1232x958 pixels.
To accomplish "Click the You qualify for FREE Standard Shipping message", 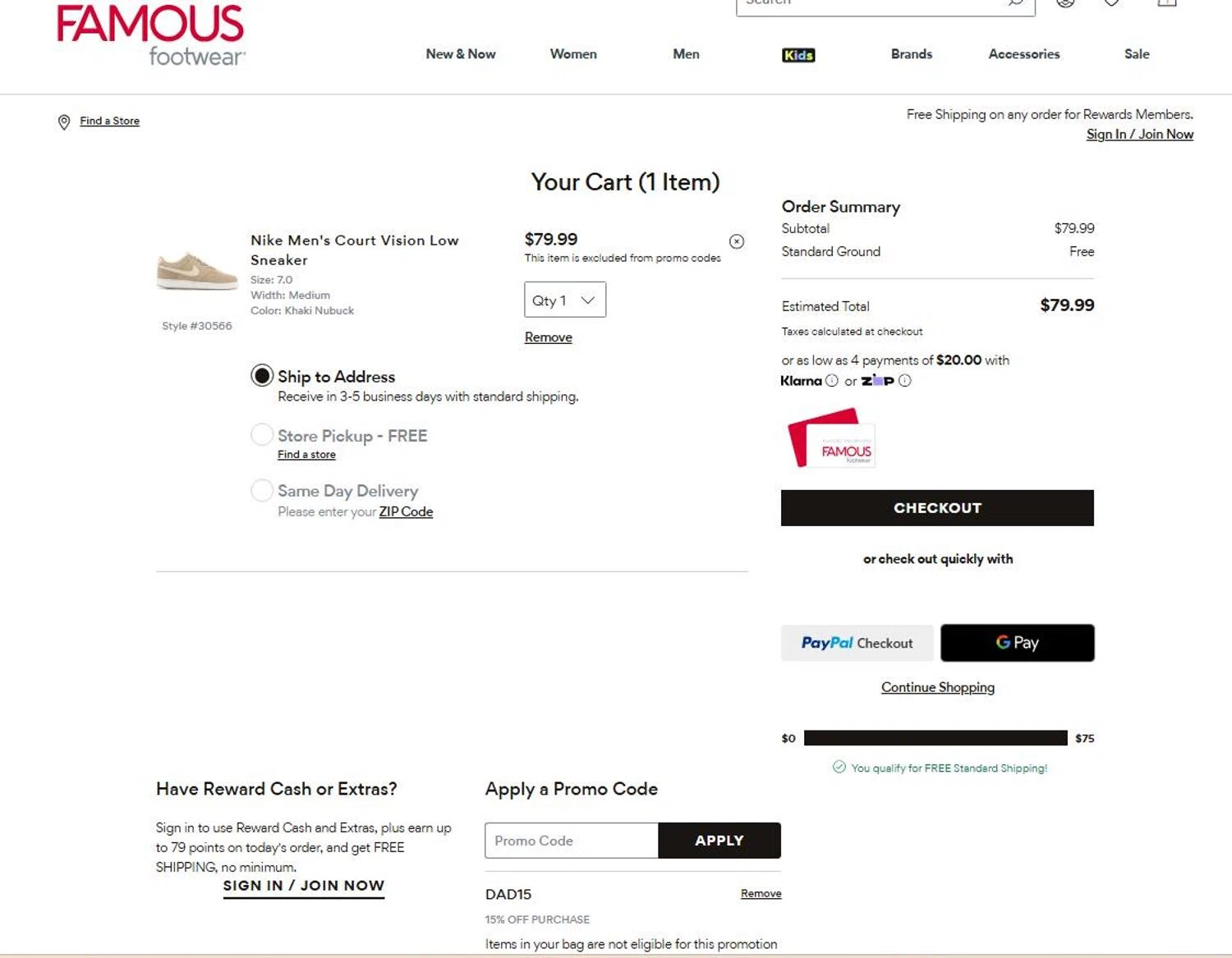I will 949,768.
